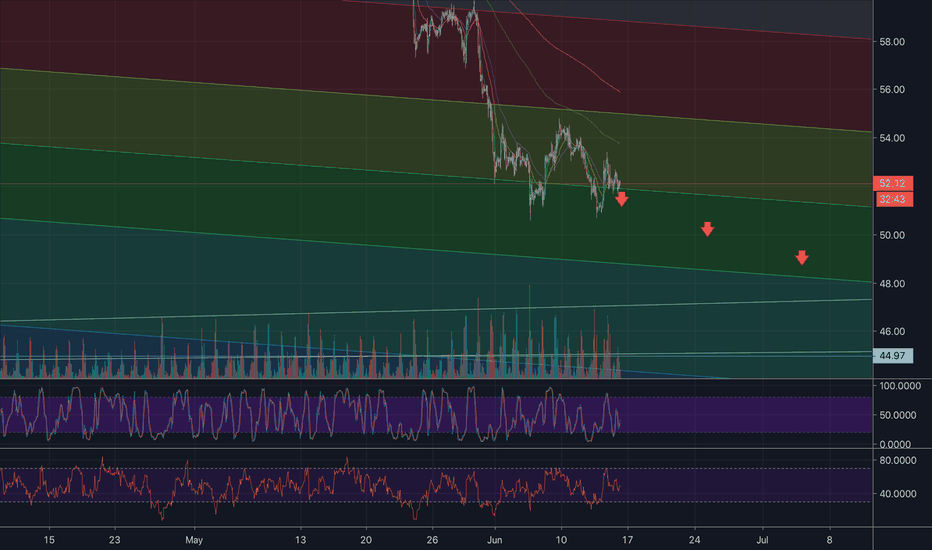Select the red down arrow drawing above the 24 date
932x550 pixels.
[707, 229]
